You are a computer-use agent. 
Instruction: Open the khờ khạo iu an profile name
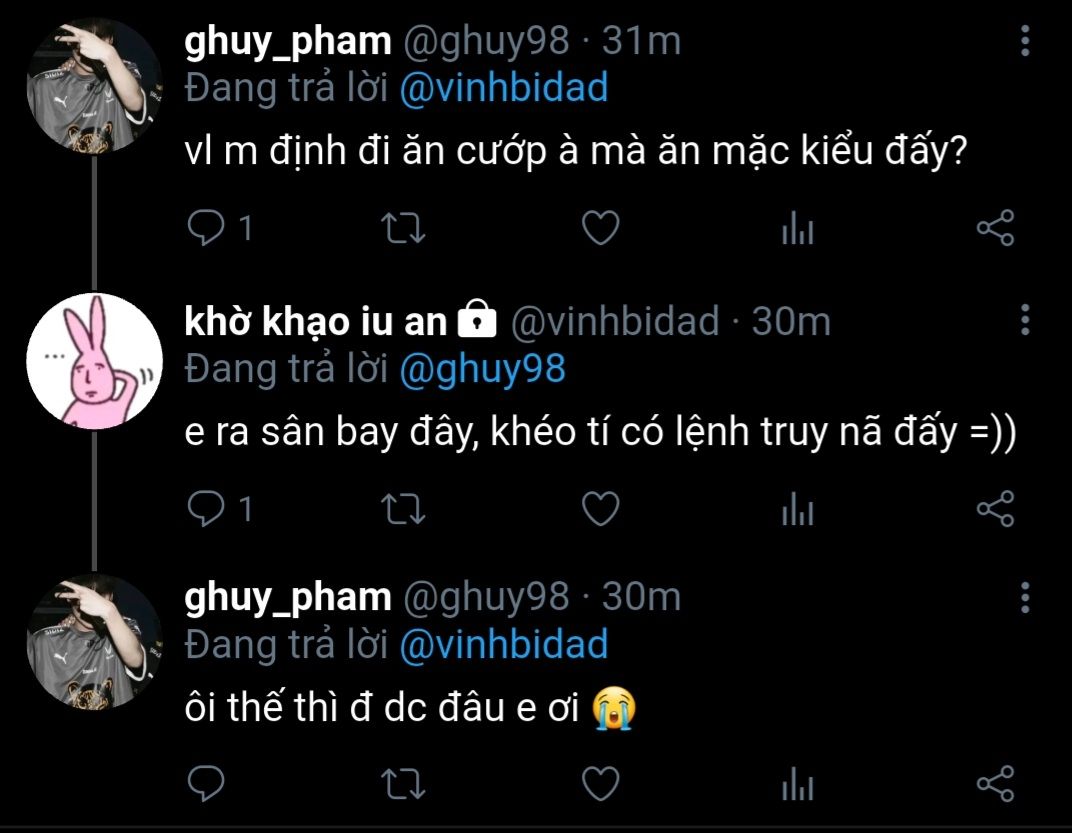[315, 321]
